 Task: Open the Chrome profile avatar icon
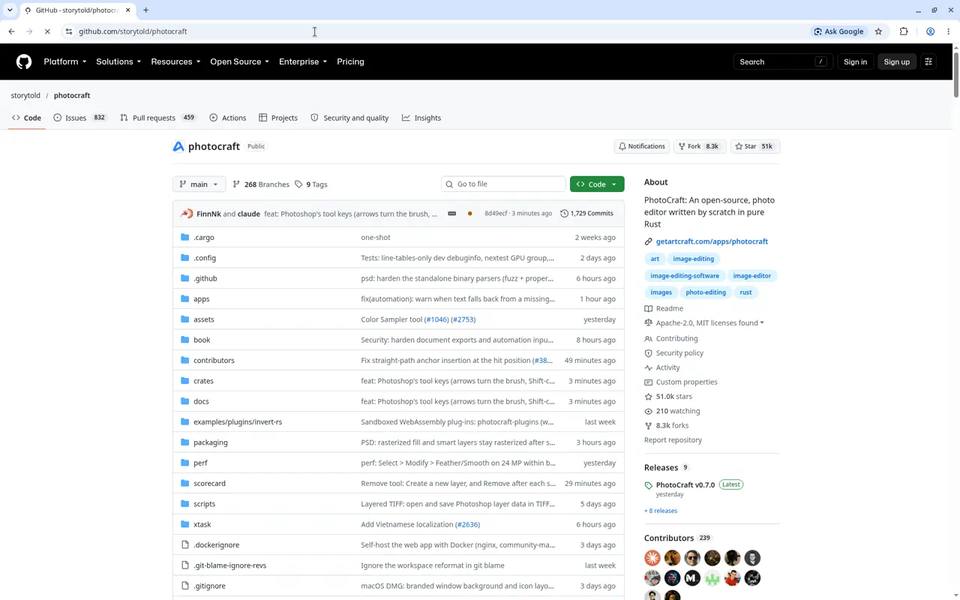(x=930, y=31)
